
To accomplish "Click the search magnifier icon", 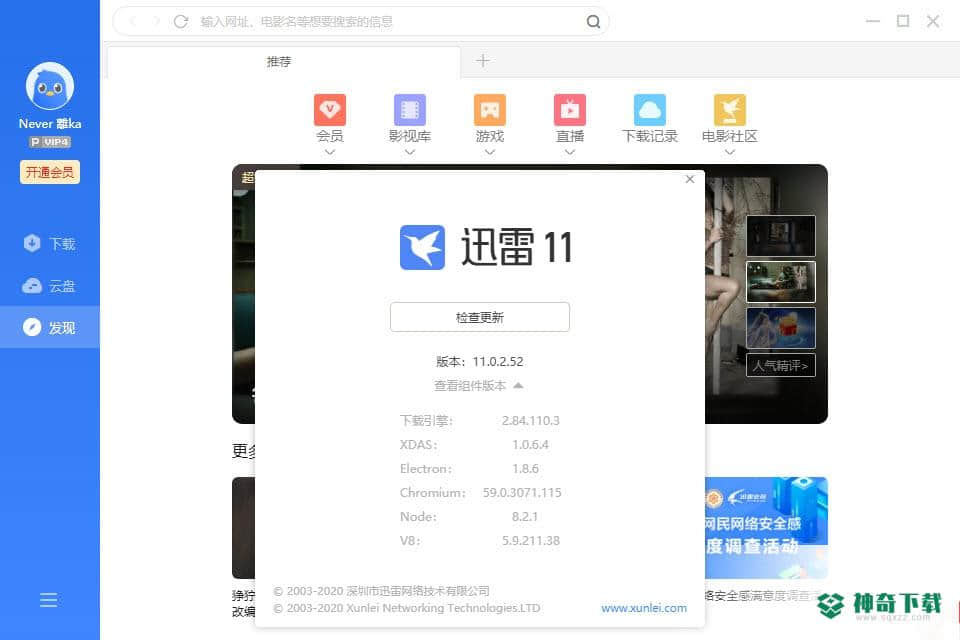I will point(593,21).
